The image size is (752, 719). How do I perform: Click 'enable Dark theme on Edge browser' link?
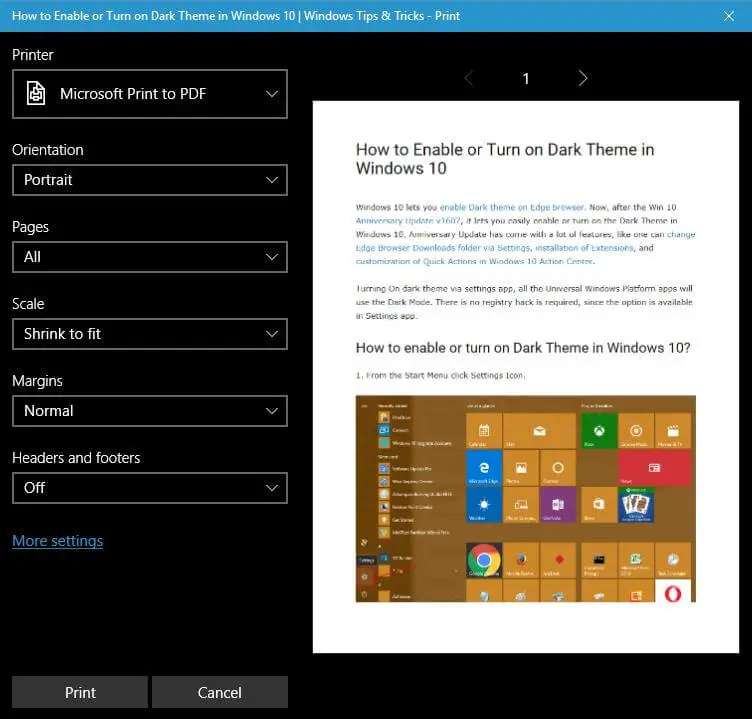[512, 207]
